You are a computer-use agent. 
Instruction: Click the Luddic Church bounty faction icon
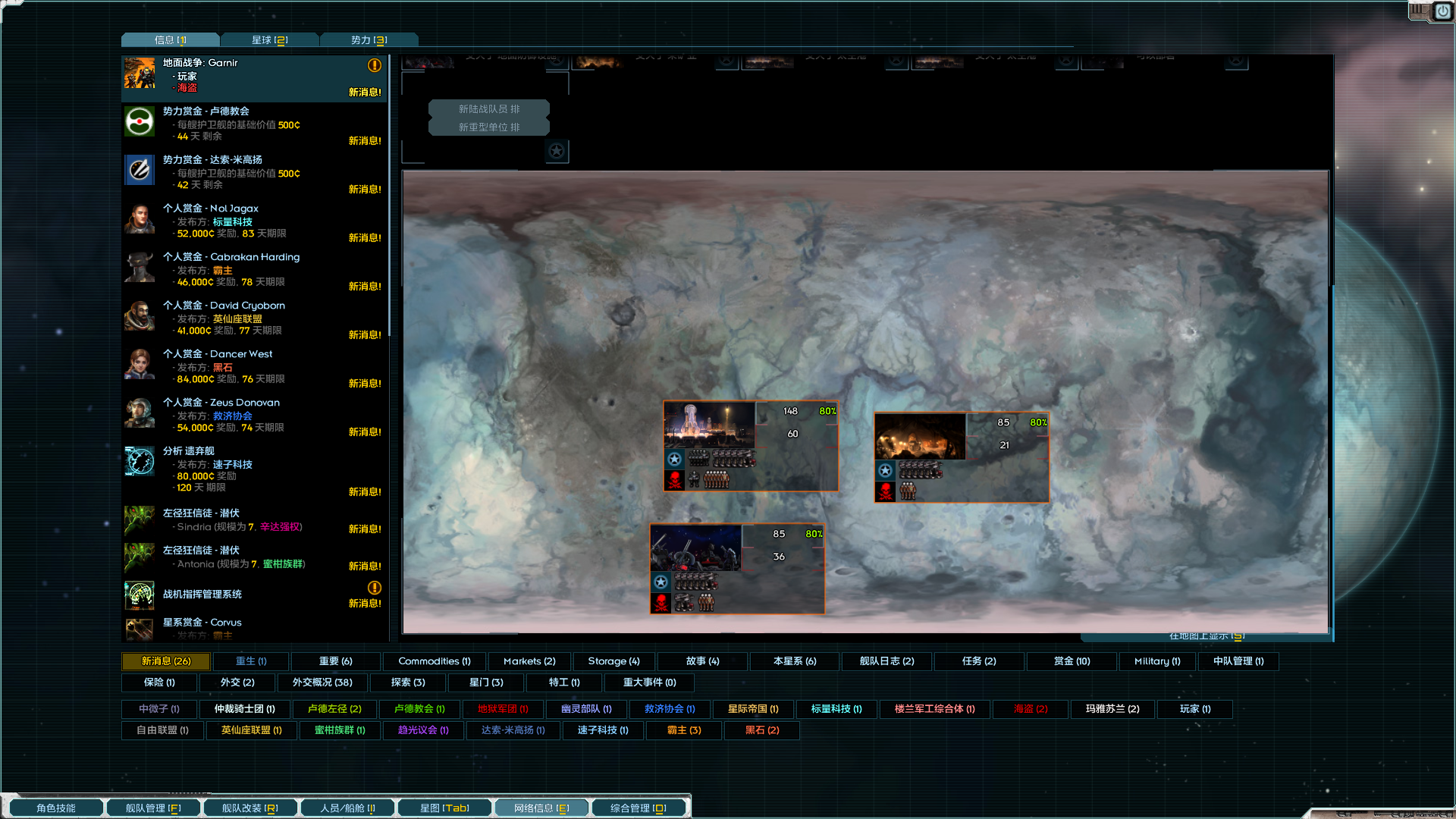click(140, 122)
